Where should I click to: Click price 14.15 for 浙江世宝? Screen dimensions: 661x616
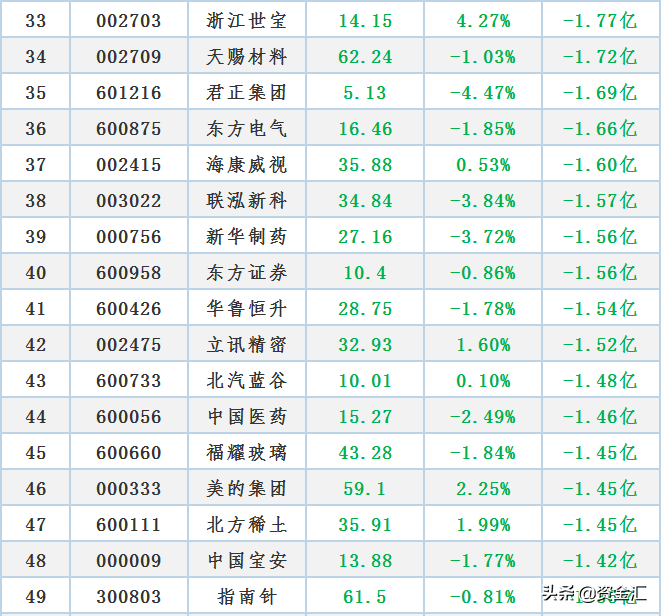[365, 21]
